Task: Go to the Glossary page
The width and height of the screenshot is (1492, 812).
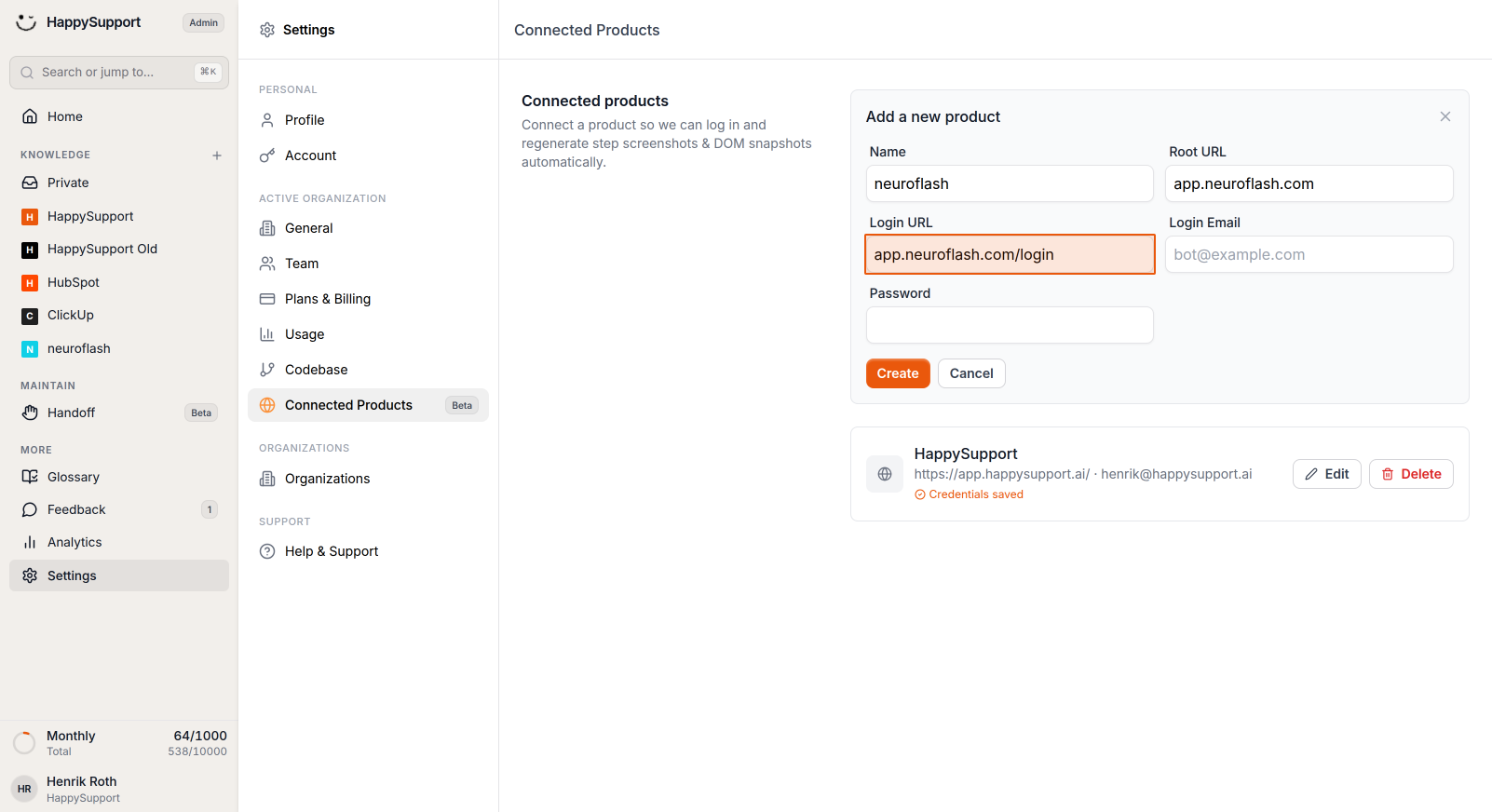Action: (x=119, y=477)
